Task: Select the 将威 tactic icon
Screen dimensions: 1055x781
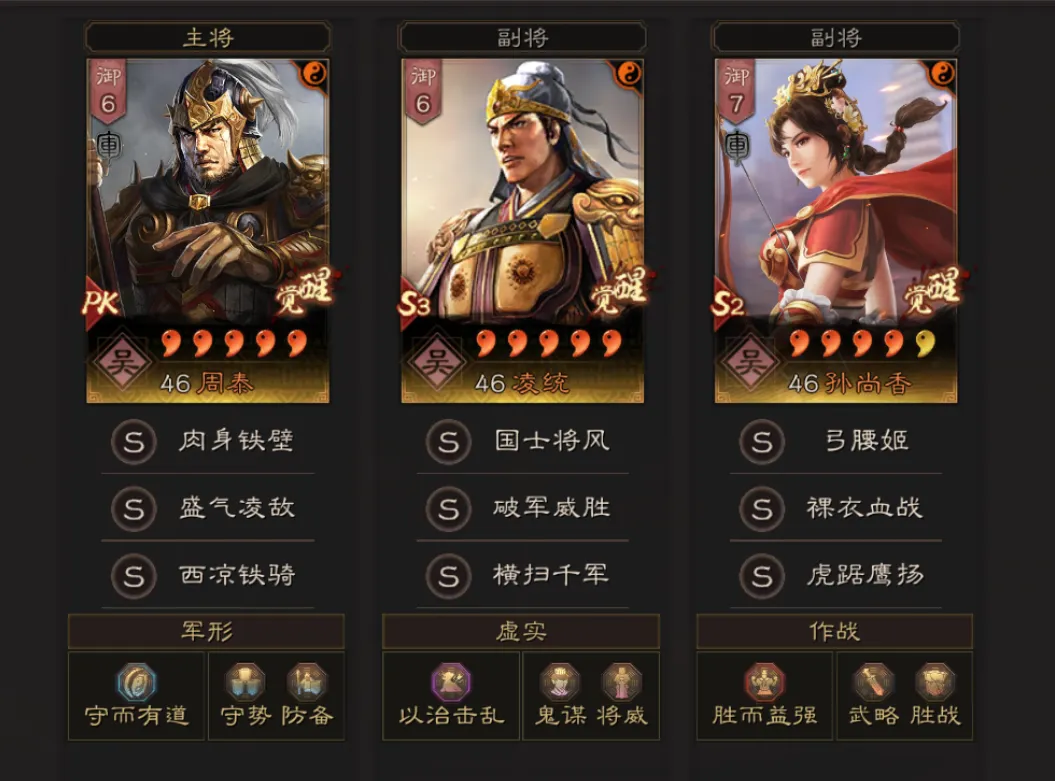Action: pos(622,682)
